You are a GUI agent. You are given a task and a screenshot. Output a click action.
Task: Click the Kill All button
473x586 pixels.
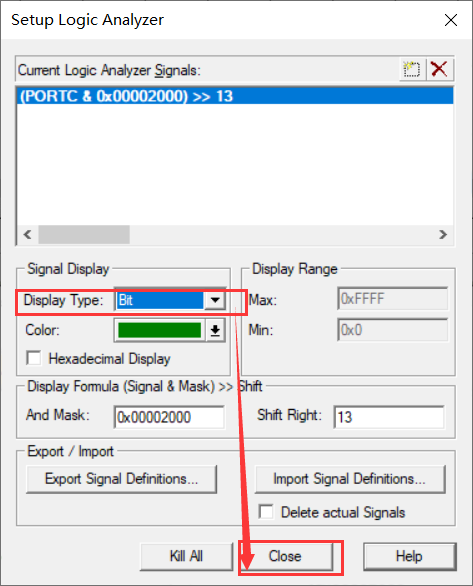click(x=186, y=556)
